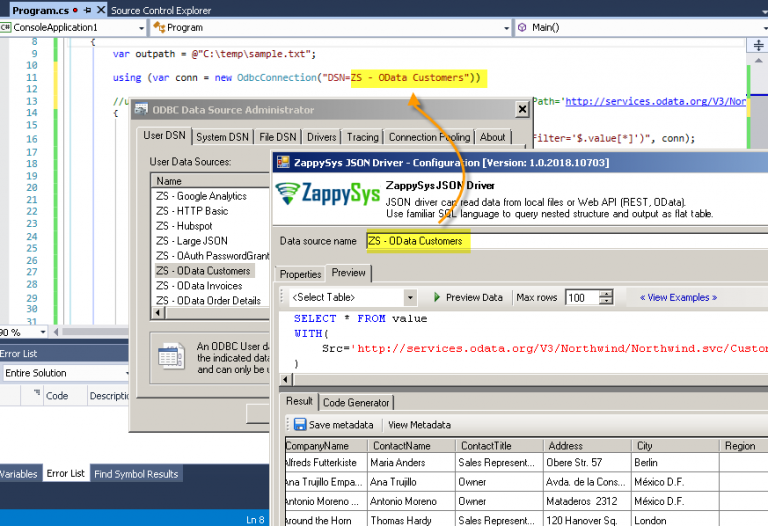Click the Data source name input field
Viewport: 768px width, 526px height.
point(567,241)
